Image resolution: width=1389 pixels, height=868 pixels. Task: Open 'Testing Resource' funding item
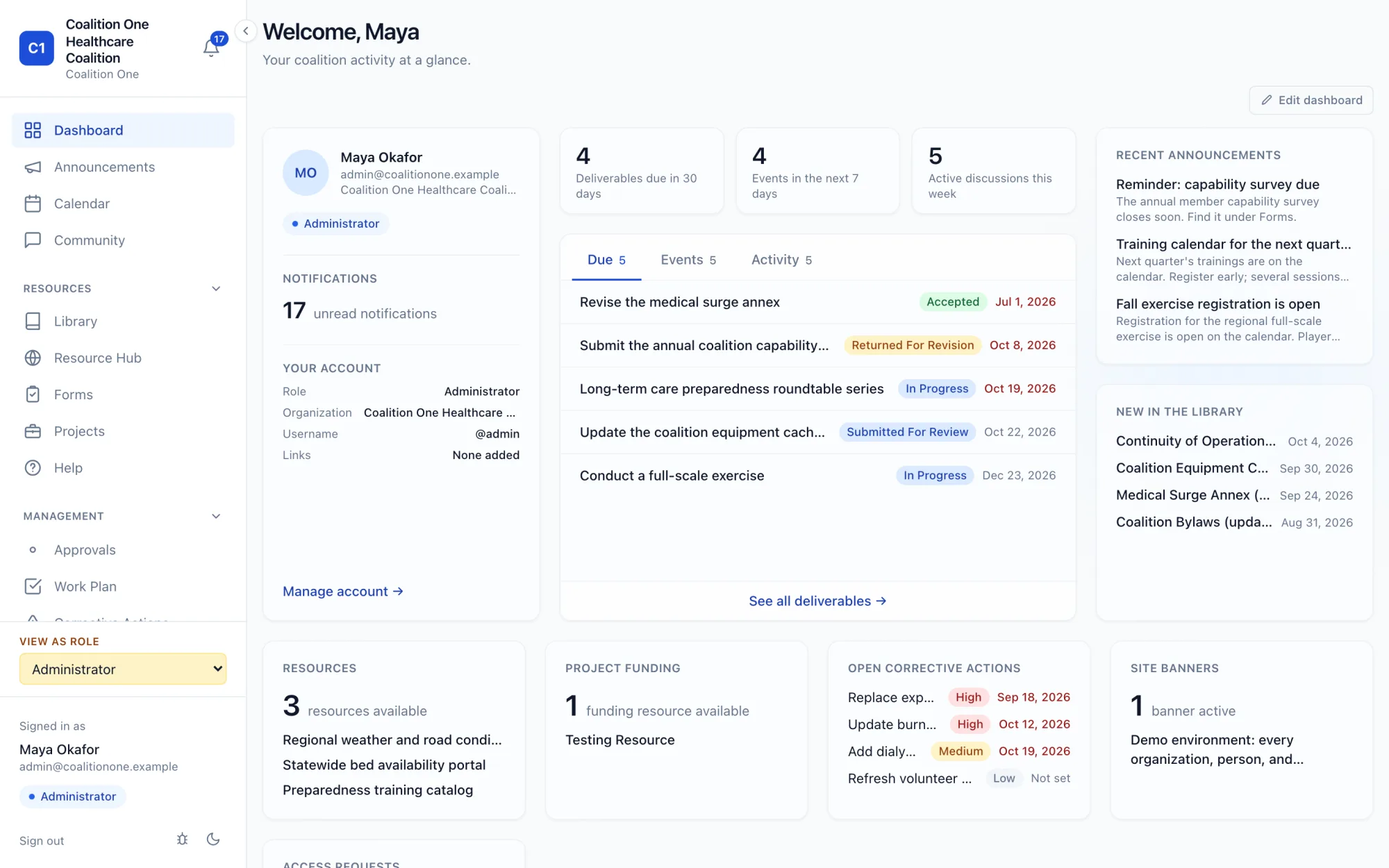click(620, 740)
